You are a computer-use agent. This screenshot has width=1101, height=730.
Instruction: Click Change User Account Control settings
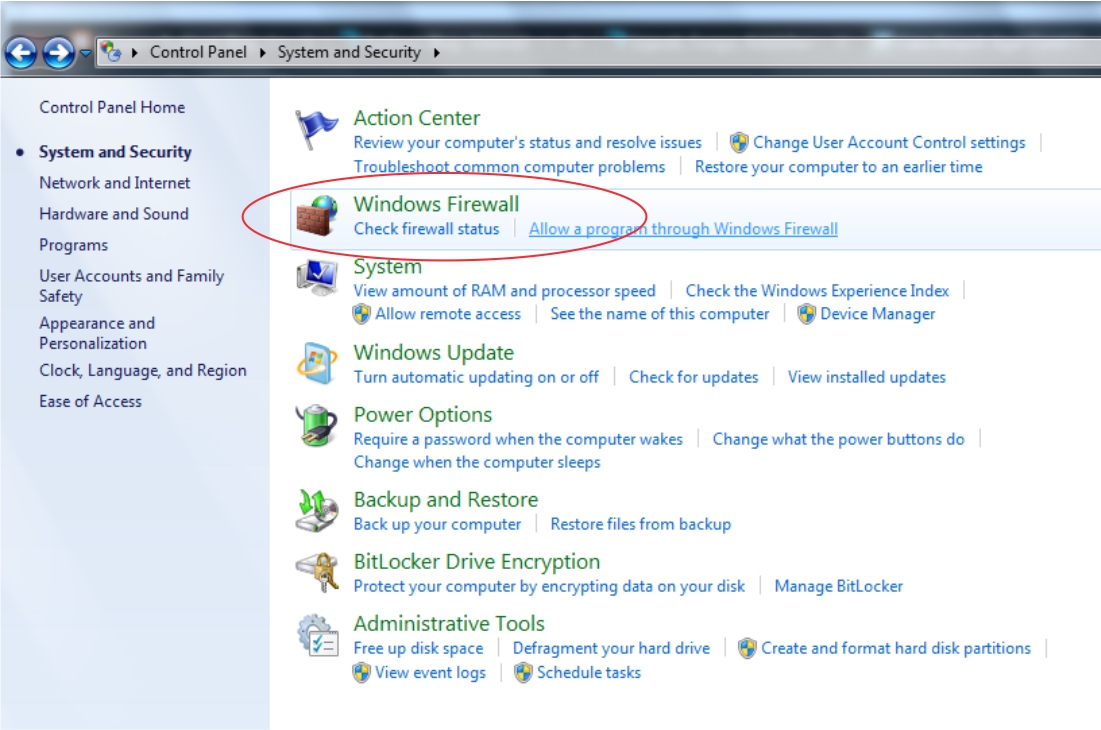click(889, 142)
